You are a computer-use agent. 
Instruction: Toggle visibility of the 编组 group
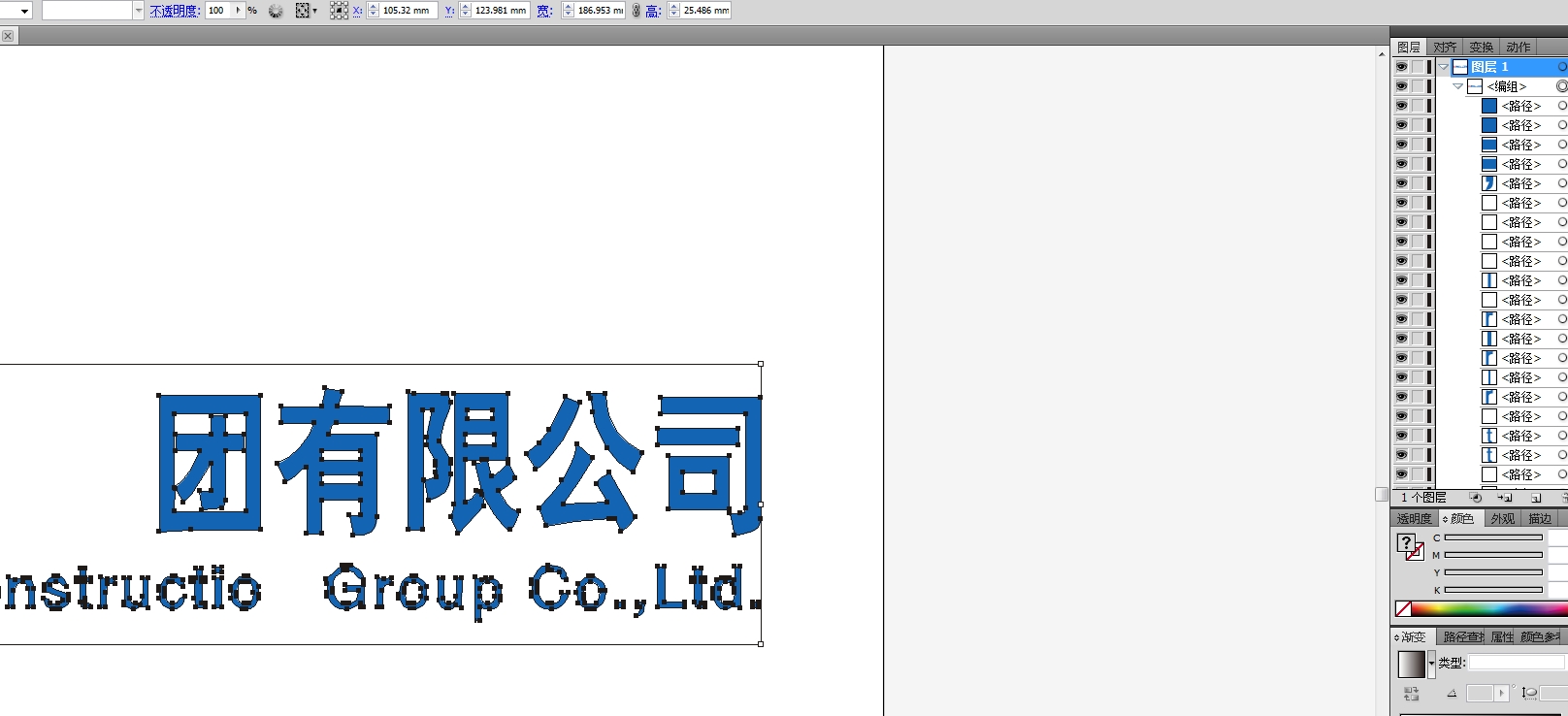[1401, 86]
